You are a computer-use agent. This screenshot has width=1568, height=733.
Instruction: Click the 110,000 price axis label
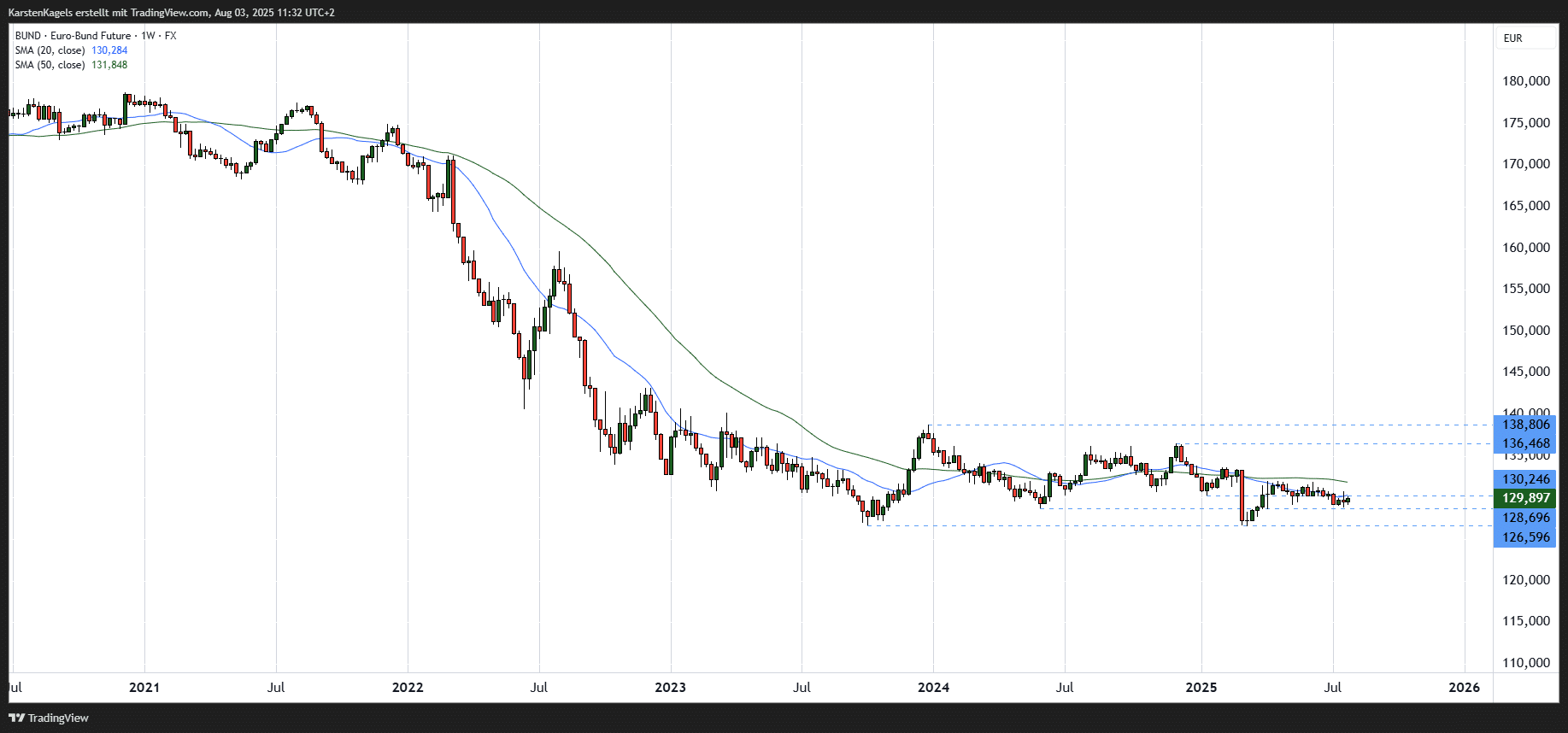1526,663
